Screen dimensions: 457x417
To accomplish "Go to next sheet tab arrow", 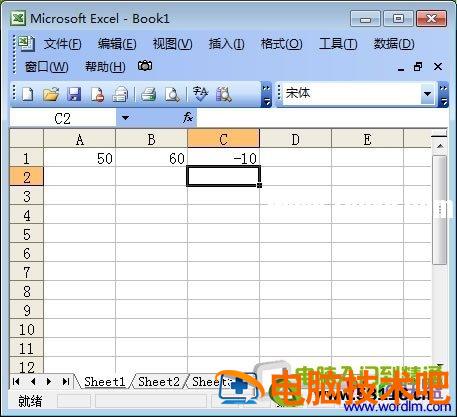I will [49, 381].
